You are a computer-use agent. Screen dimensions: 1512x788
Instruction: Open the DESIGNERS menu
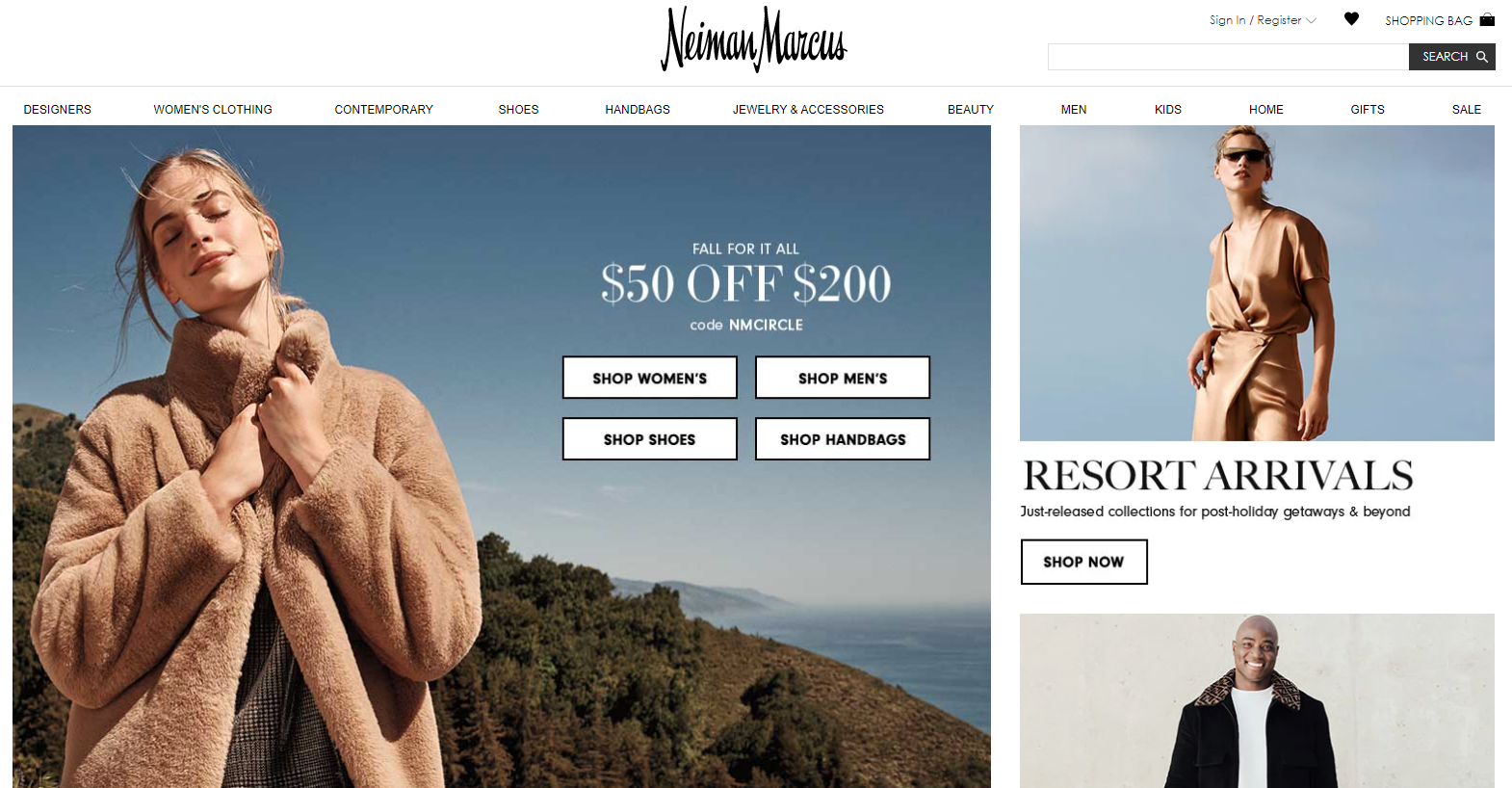[x=58, y=110]
